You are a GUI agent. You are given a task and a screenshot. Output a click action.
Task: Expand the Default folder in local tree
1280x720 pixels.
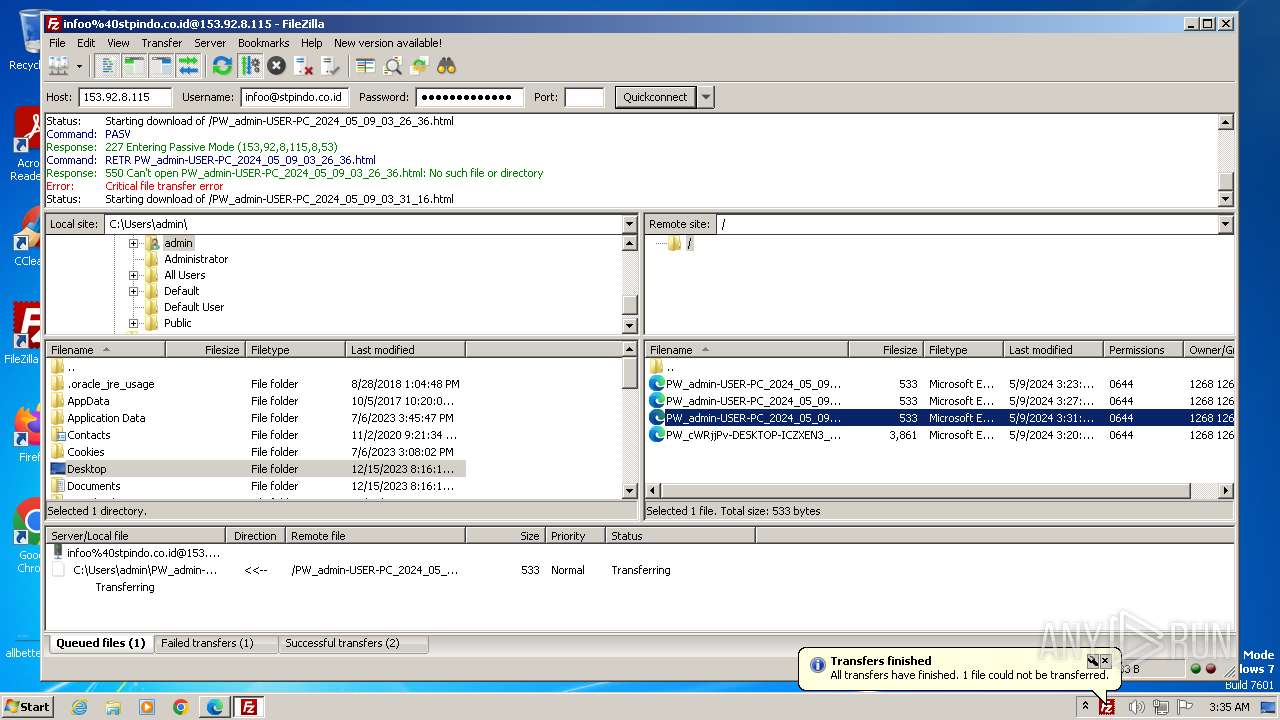click(x=133, y=291)
